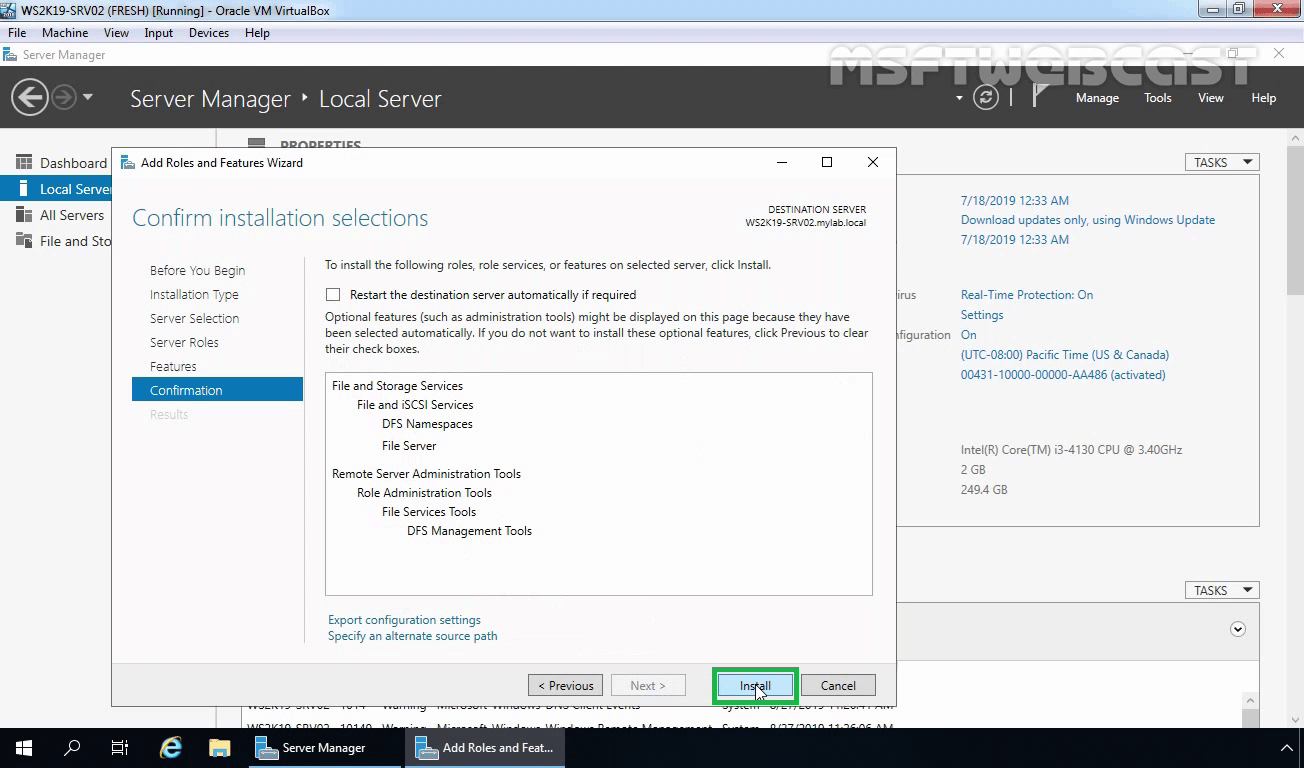Open Task View on the taskbar
The image size is (1304, 768).
119,747
